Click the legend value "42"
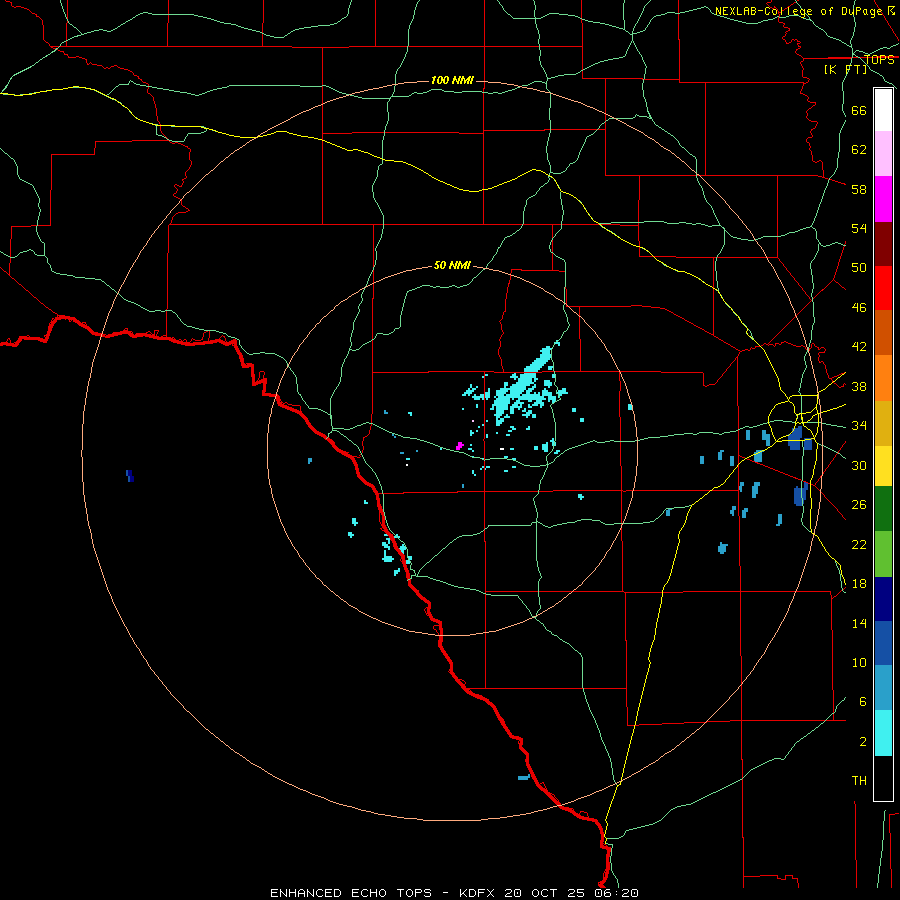This screenshot has width=900, height=900. [859, 347]
